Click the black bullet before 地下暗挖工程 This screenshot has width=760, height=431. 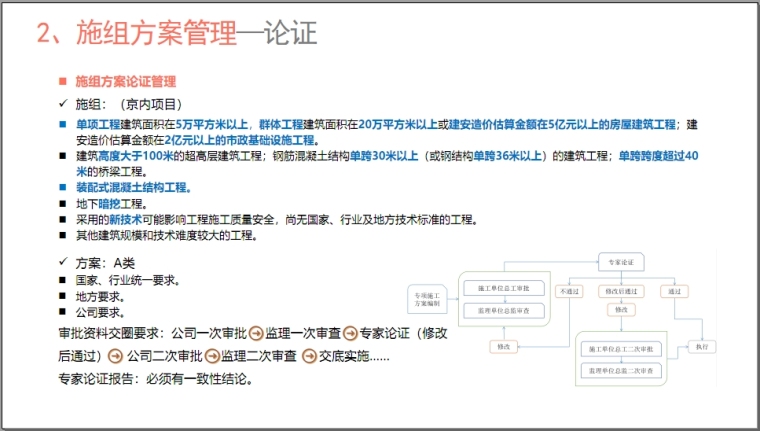pos(63,203)
